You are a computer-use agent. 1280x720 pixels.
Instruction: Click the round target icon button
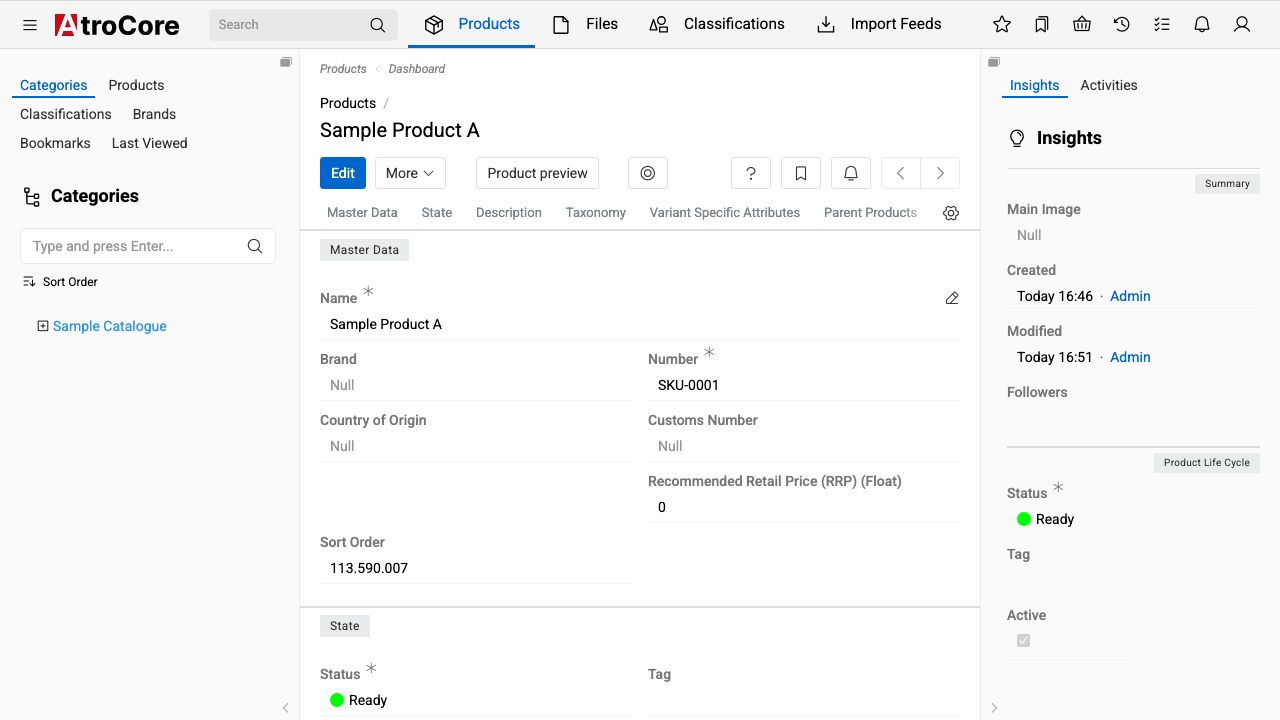point(648,173)
